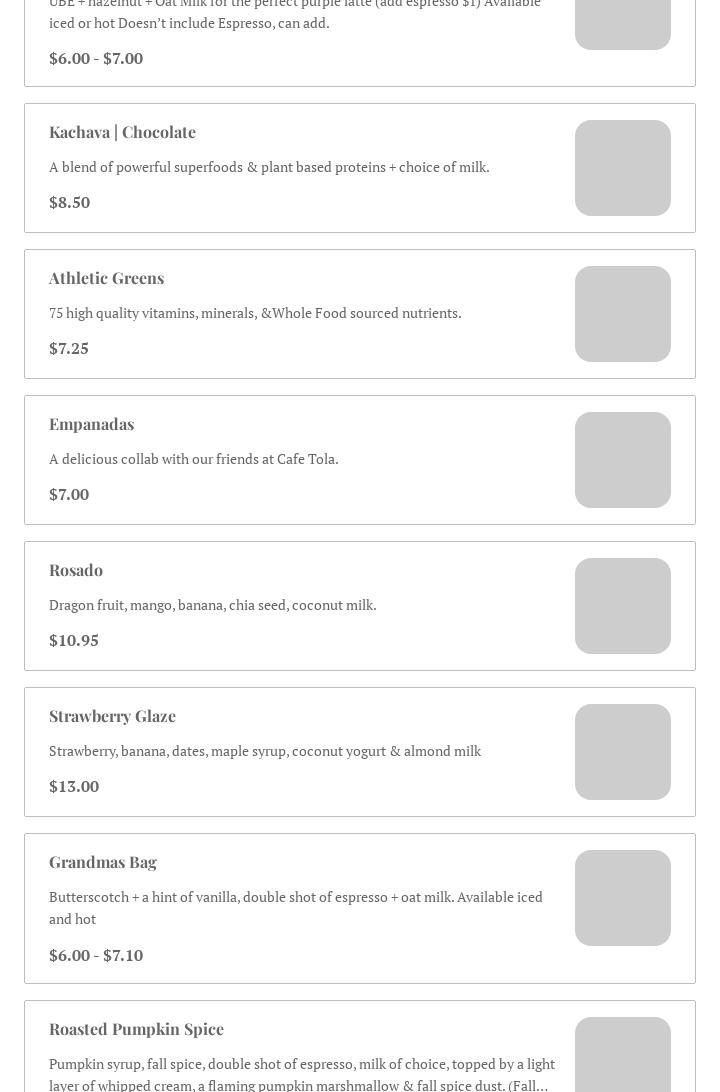
Task: Click the $6.00 - $7.10 price range
Action: 96,956
